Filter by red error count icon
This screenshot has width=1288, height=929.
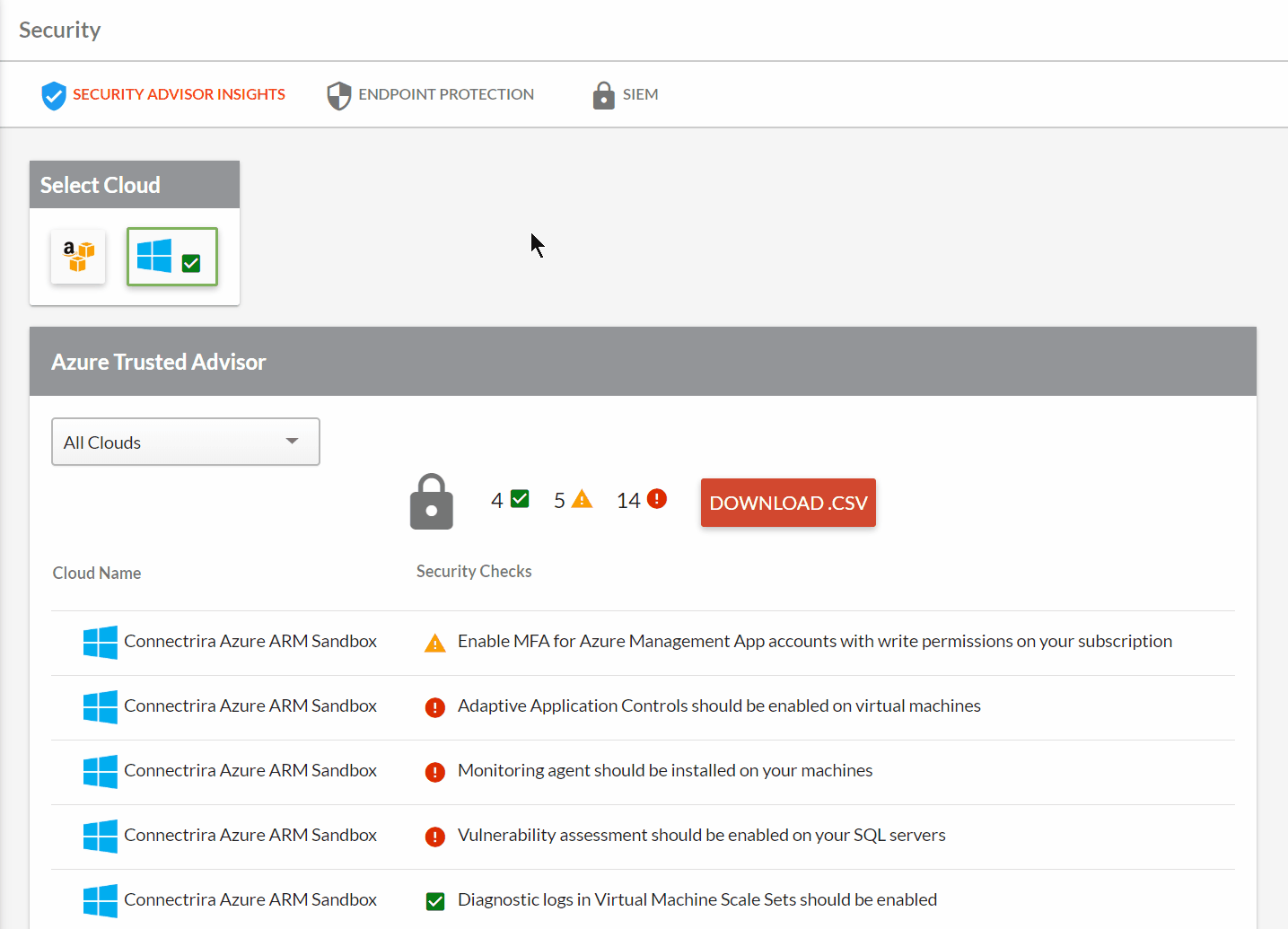click(657, 499)
